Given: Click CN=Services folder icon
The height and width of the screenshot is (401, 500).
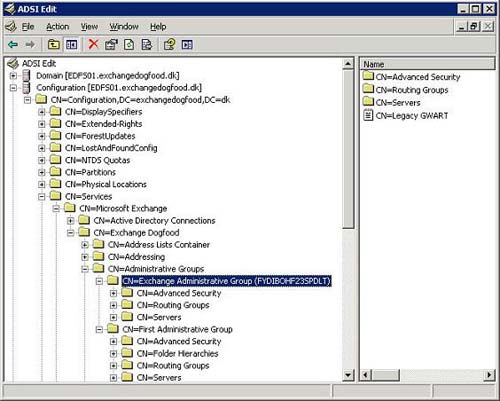Looking at the screenshot, I should [x=55, y=196].
